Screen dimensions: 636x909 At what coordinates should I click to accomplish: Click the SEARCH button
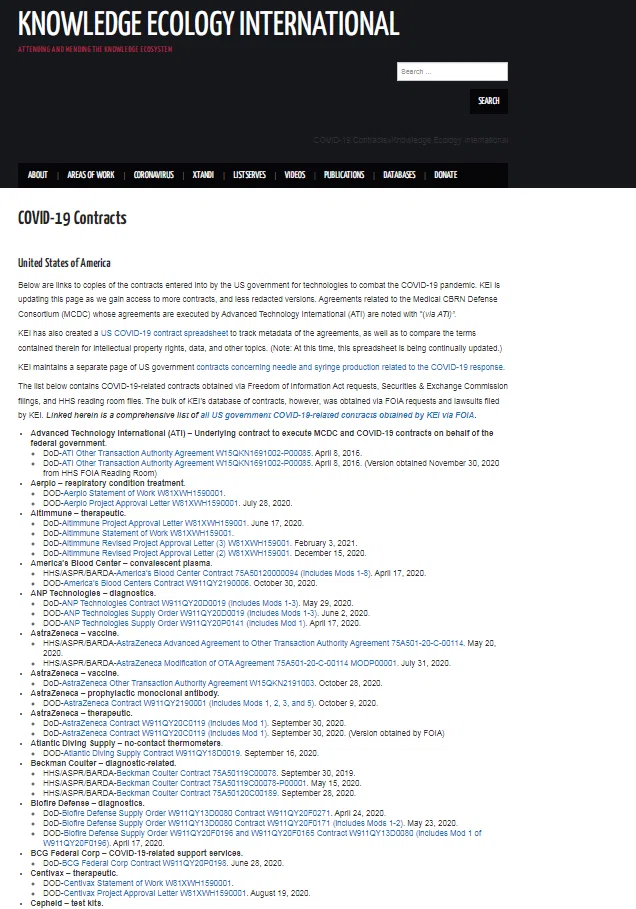[x=489, y=101]
